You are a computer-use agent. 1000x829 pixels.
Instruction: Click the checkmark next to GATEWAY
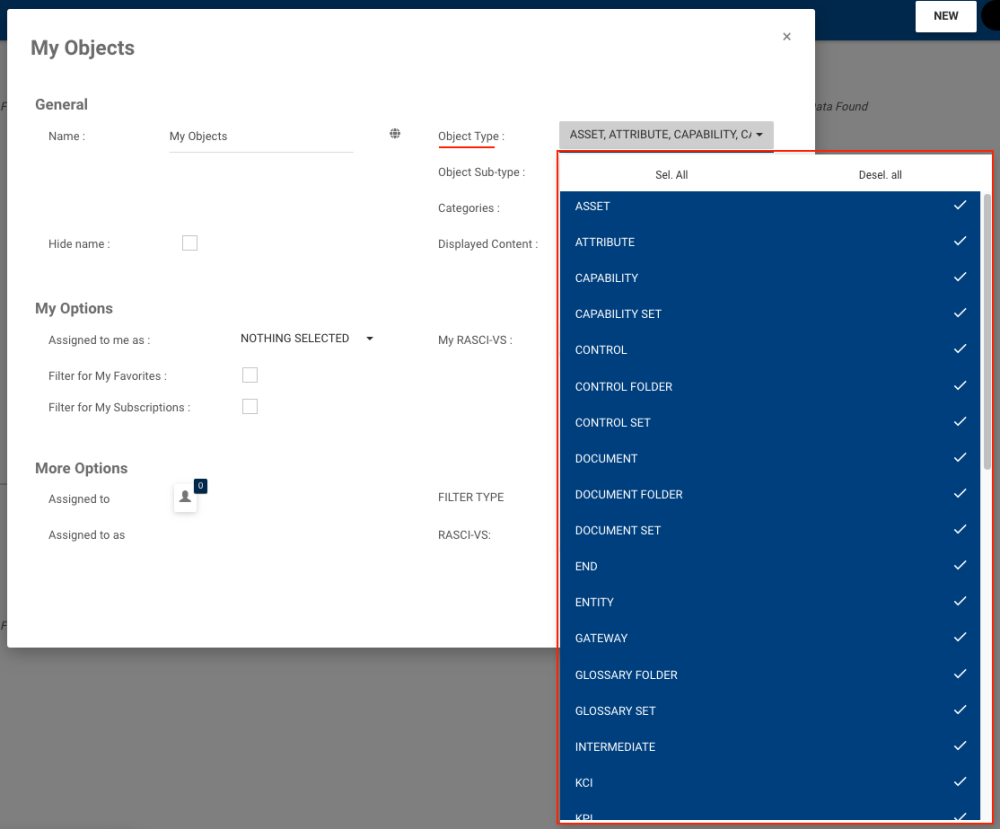point(960,637)
